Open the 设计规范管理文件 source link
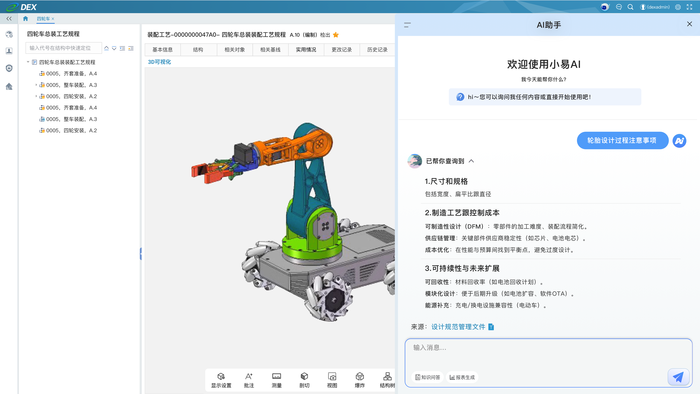Image resolution: width=700 pixels, height=394 pixels. click(x=458, y=327)
